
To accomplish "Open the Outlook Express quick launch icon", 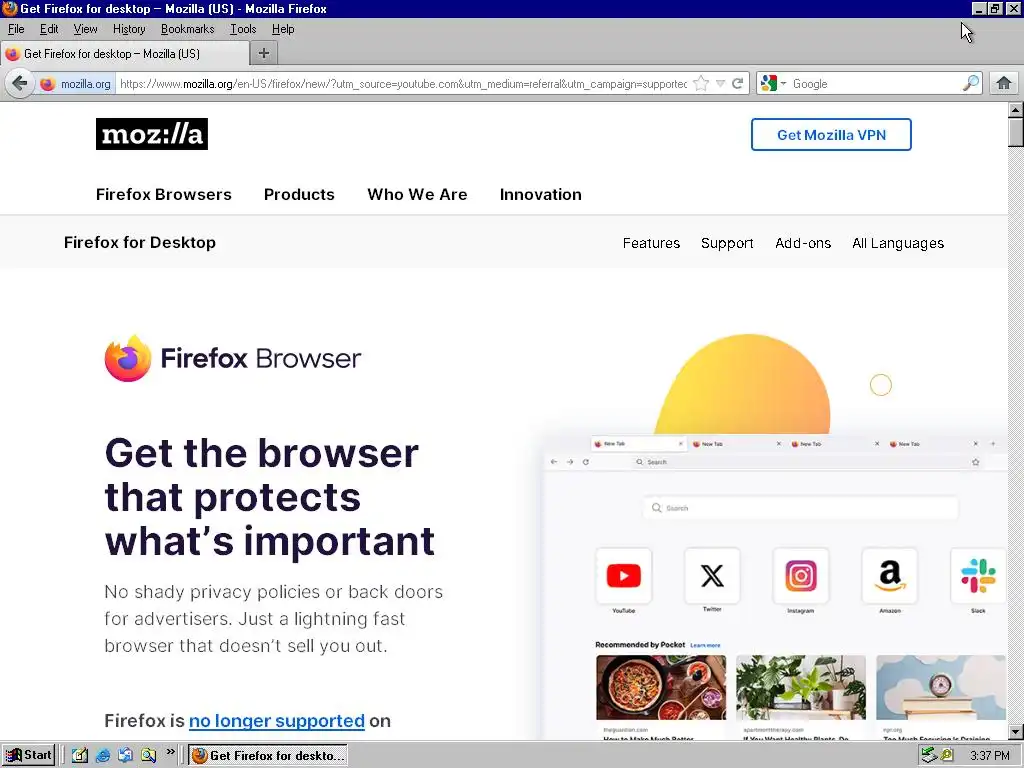I will pos(125,756).
